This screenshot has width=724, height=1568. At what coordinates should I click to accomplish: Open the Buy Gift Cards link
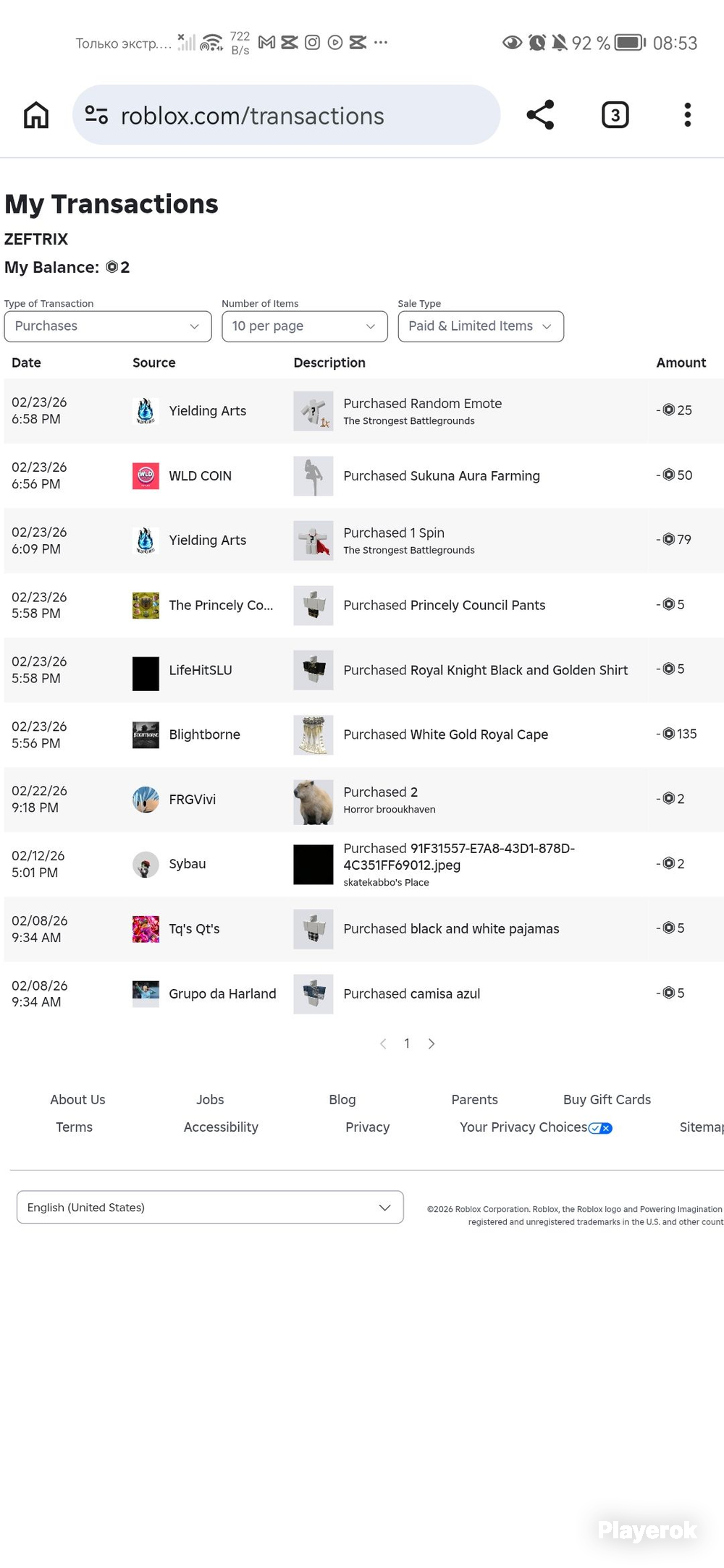tap(607, 1100)
